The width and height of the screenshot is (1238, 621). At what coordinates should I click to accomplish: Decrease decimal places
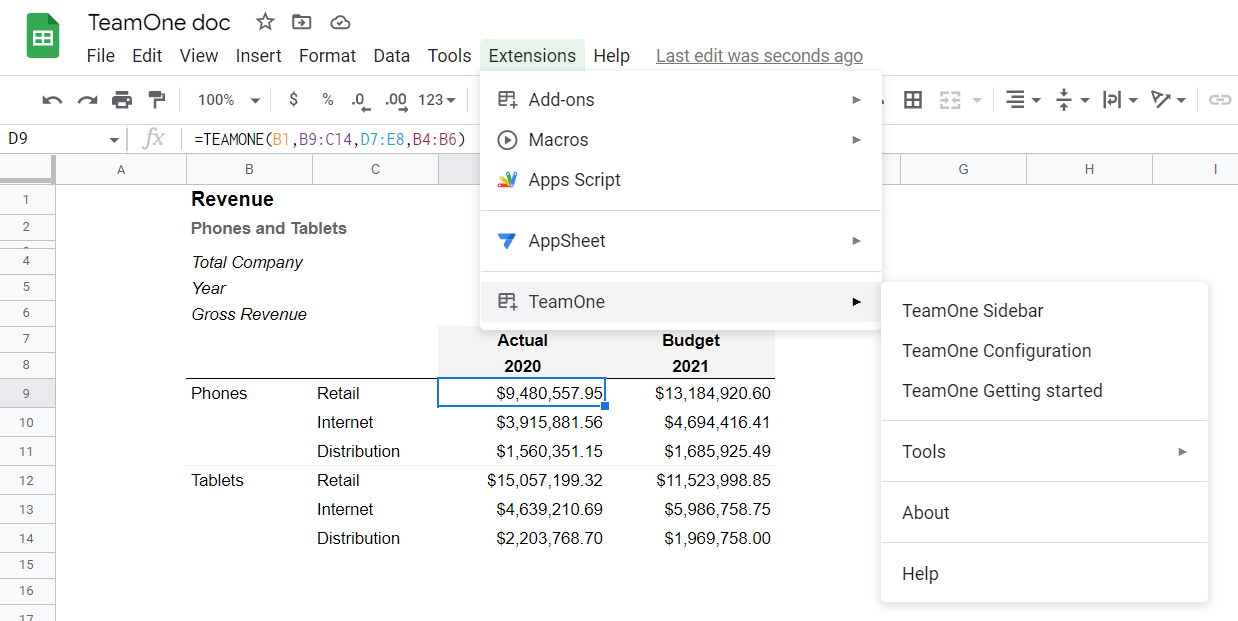click(360, 100)
